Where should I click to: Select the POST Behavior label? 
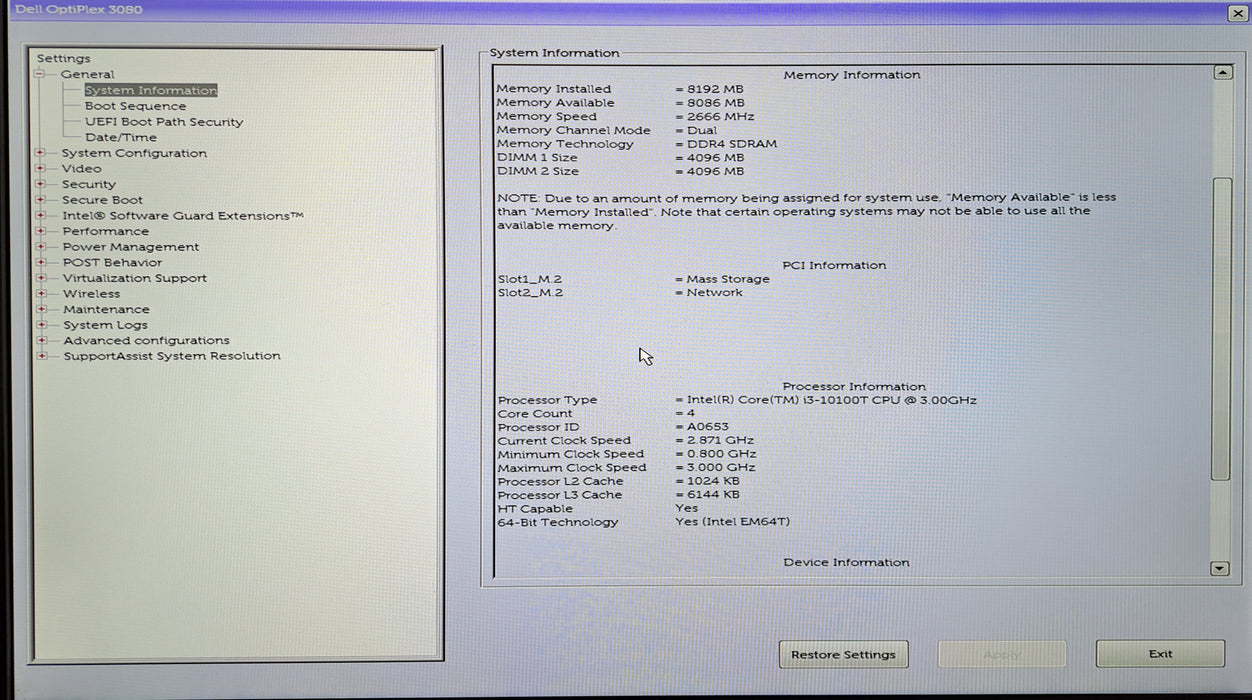(112, 262)
